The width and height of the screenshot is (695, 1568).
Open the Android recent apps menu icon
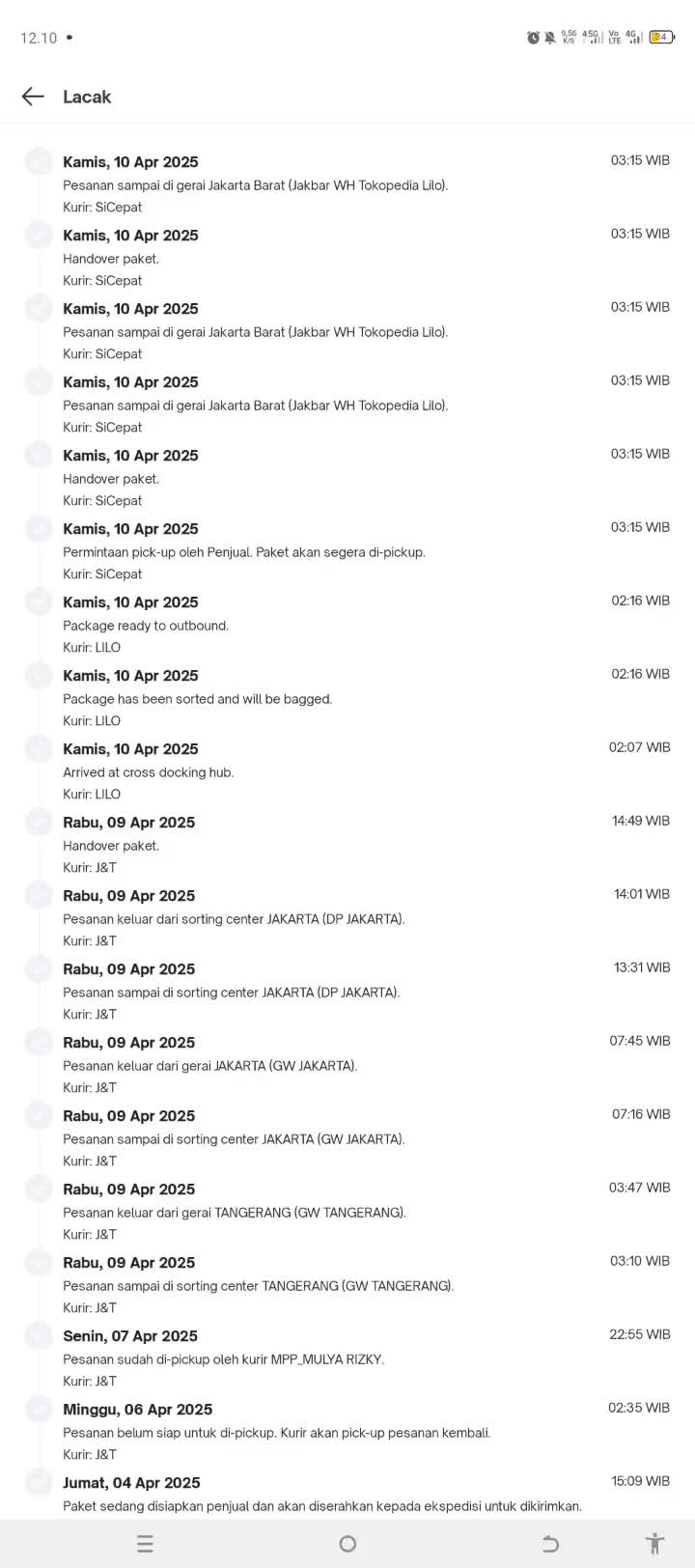[145, 1544]
